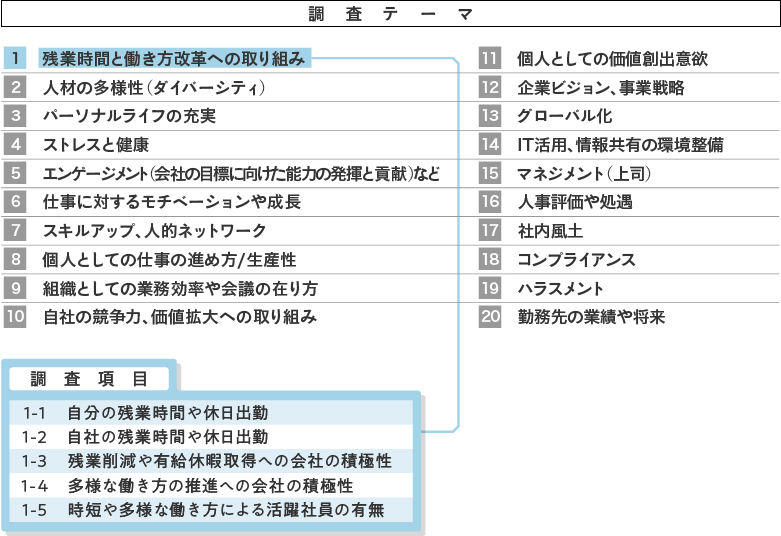Select the number 17 badge beside 社内風土

(490, 231)
